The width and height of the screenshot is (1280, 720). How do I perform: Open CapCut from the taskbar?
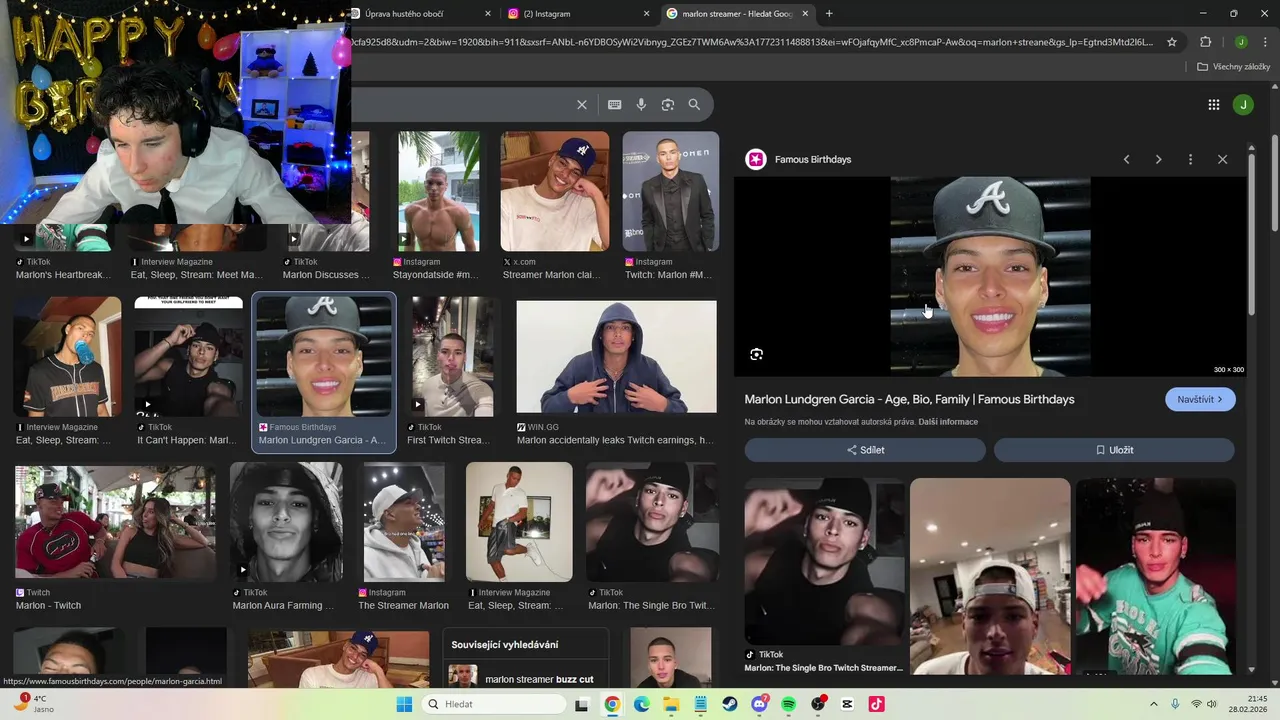pyautogui.click(x=848, y=704)
